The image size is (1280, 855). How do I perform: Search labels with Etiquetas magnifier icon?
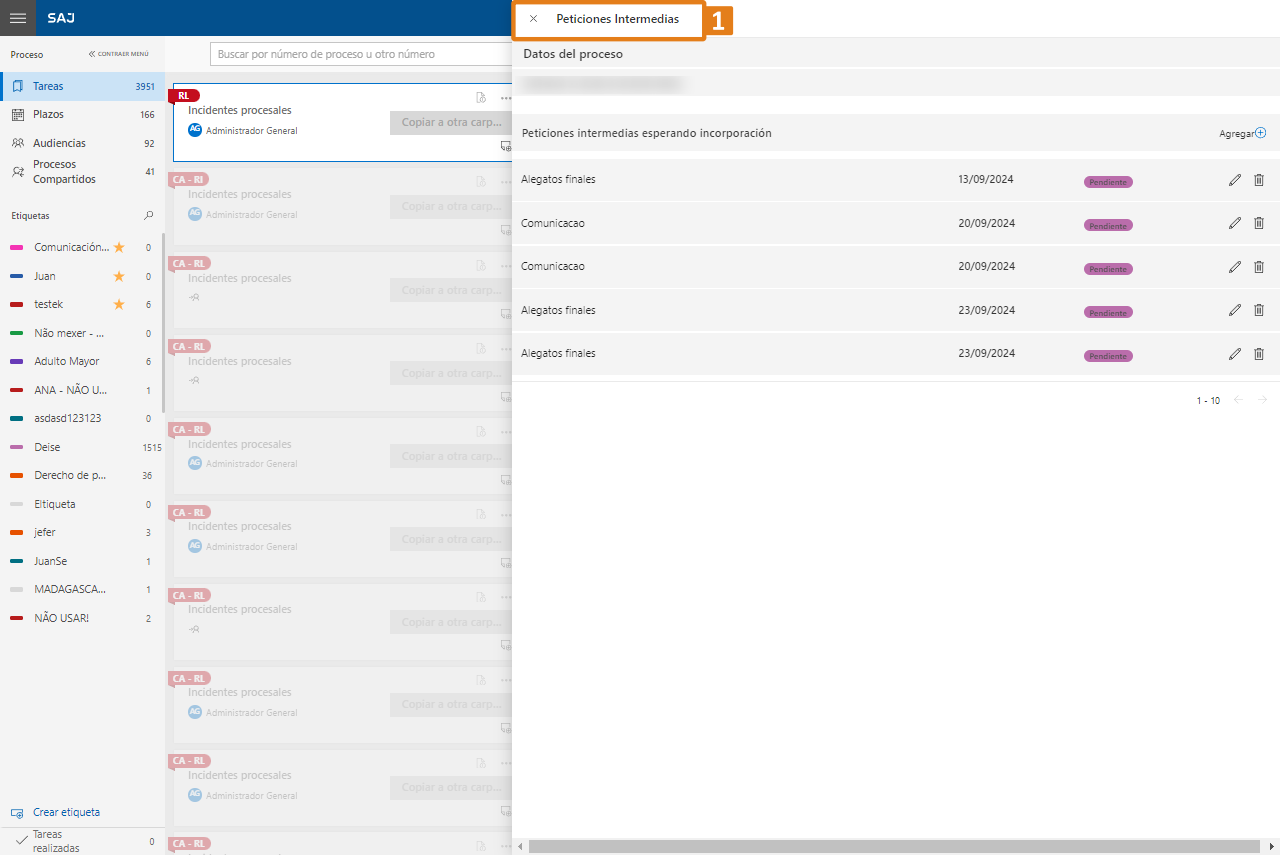(149, 215)
